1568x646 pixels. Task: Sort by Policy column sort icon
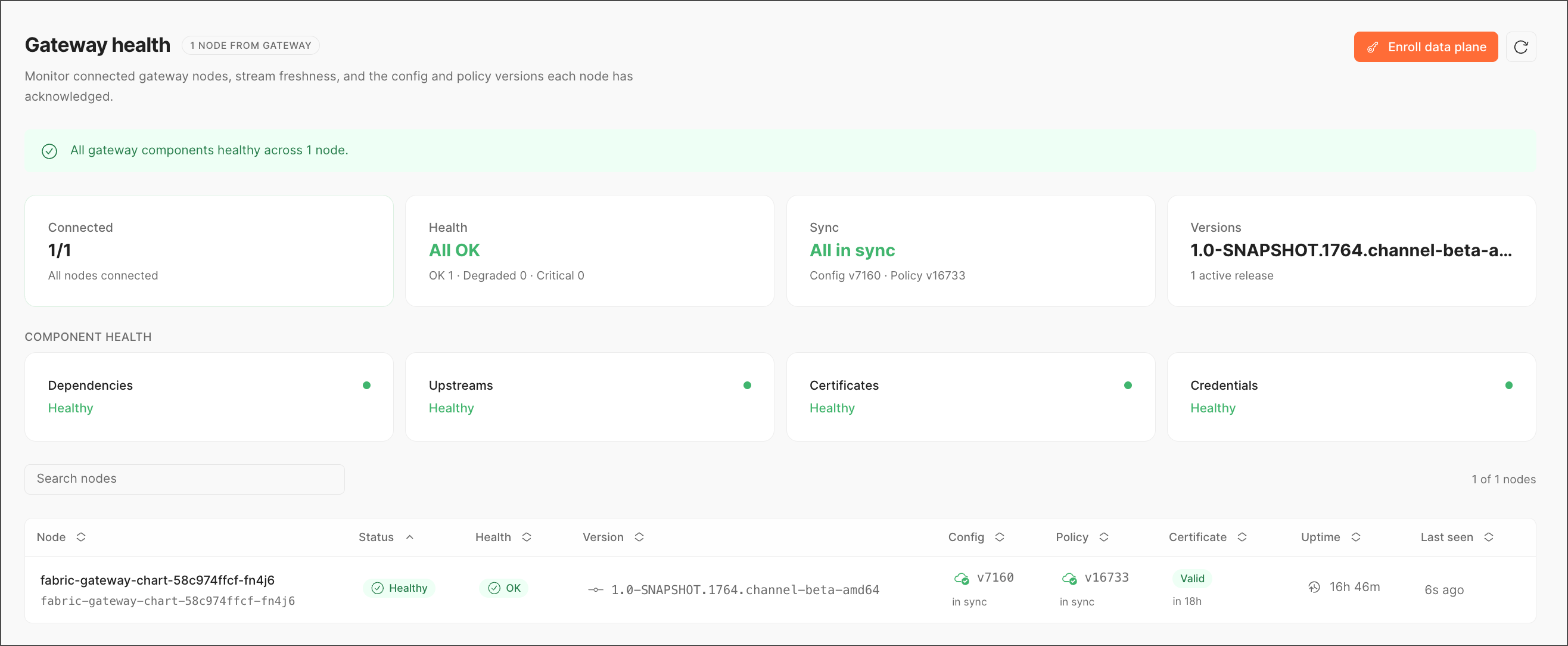coord(1103,537)
